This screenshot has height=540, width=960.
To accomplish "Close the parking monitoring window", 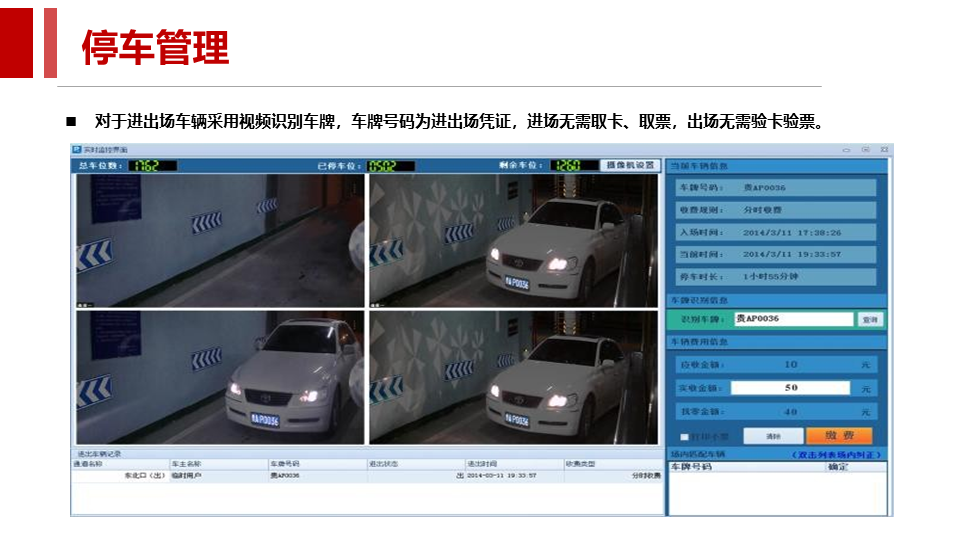I will [x=882, y=149].
